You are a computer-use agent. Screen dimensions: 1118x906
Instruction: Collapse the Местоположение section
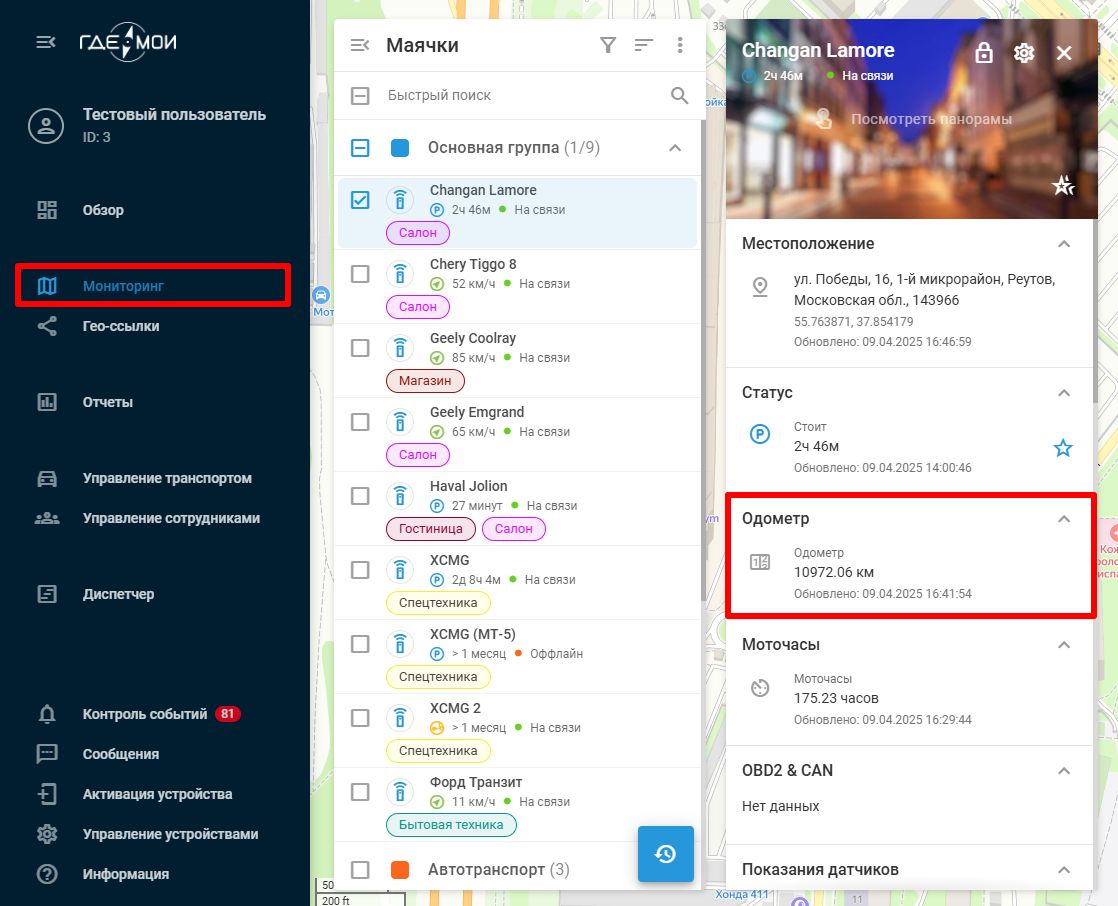1064,244
